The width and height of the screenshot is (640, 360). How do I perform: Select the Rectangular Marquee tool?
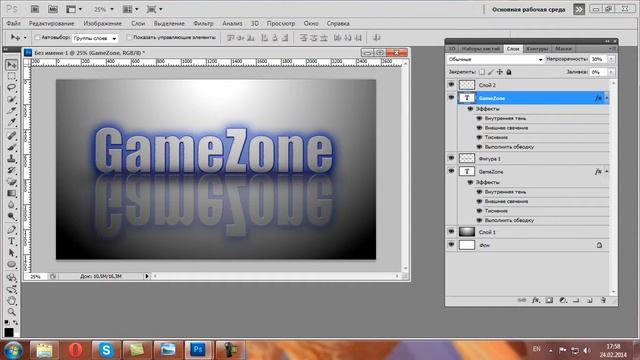(11, 76)
